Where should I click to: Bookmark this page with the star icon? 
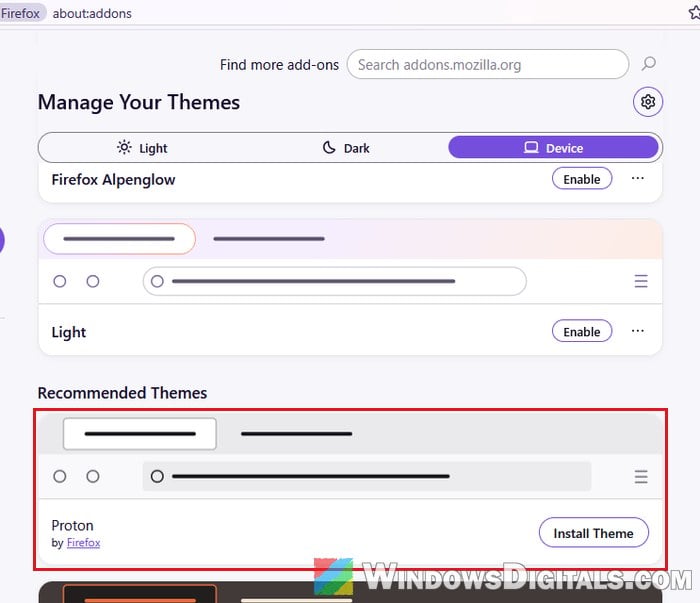click(695, 12)
